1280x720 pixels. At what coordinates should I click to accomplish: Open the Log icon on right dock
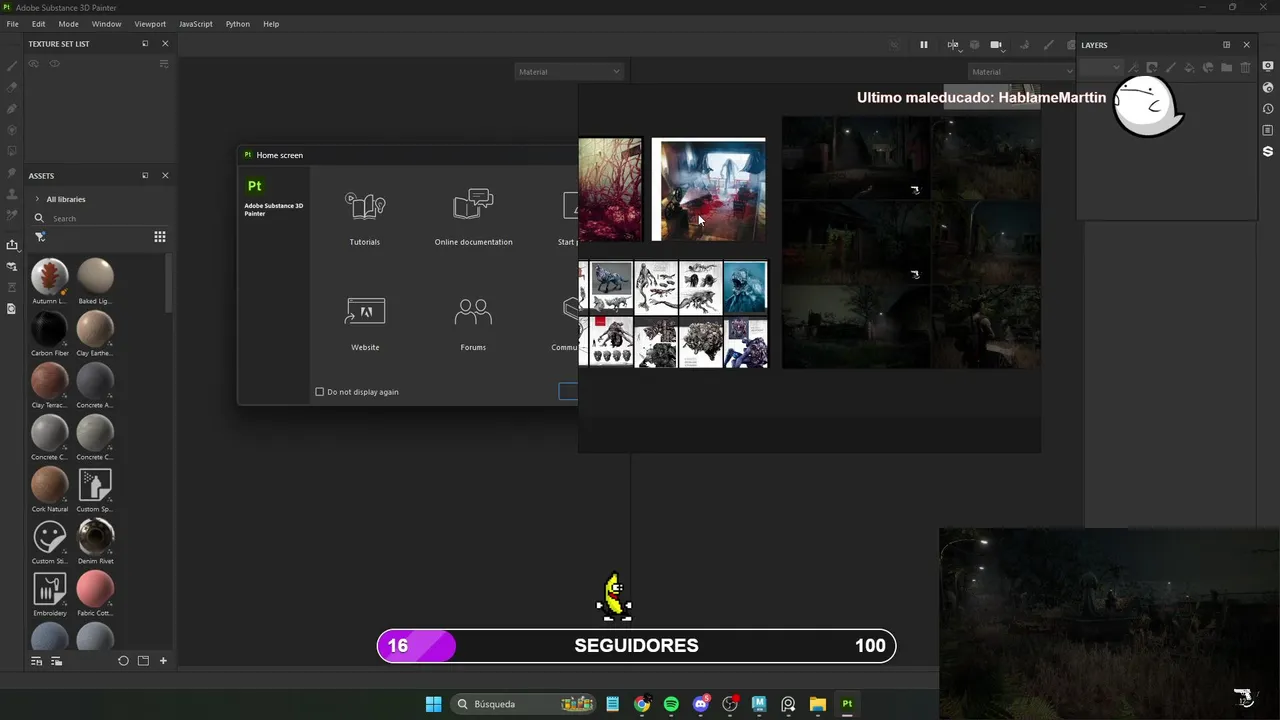click(1268, 130)
